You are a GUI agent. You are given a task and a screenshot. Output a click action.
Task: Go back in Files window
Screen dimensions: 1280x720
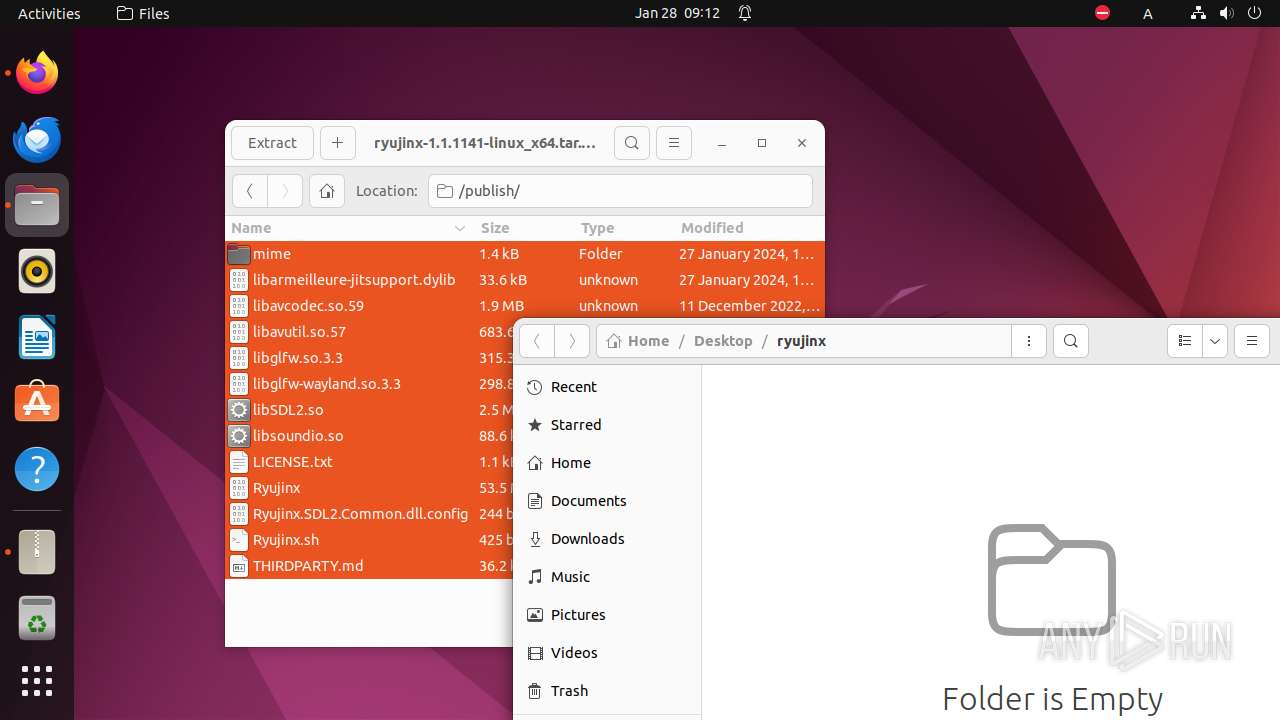click(x=537, y=341)
